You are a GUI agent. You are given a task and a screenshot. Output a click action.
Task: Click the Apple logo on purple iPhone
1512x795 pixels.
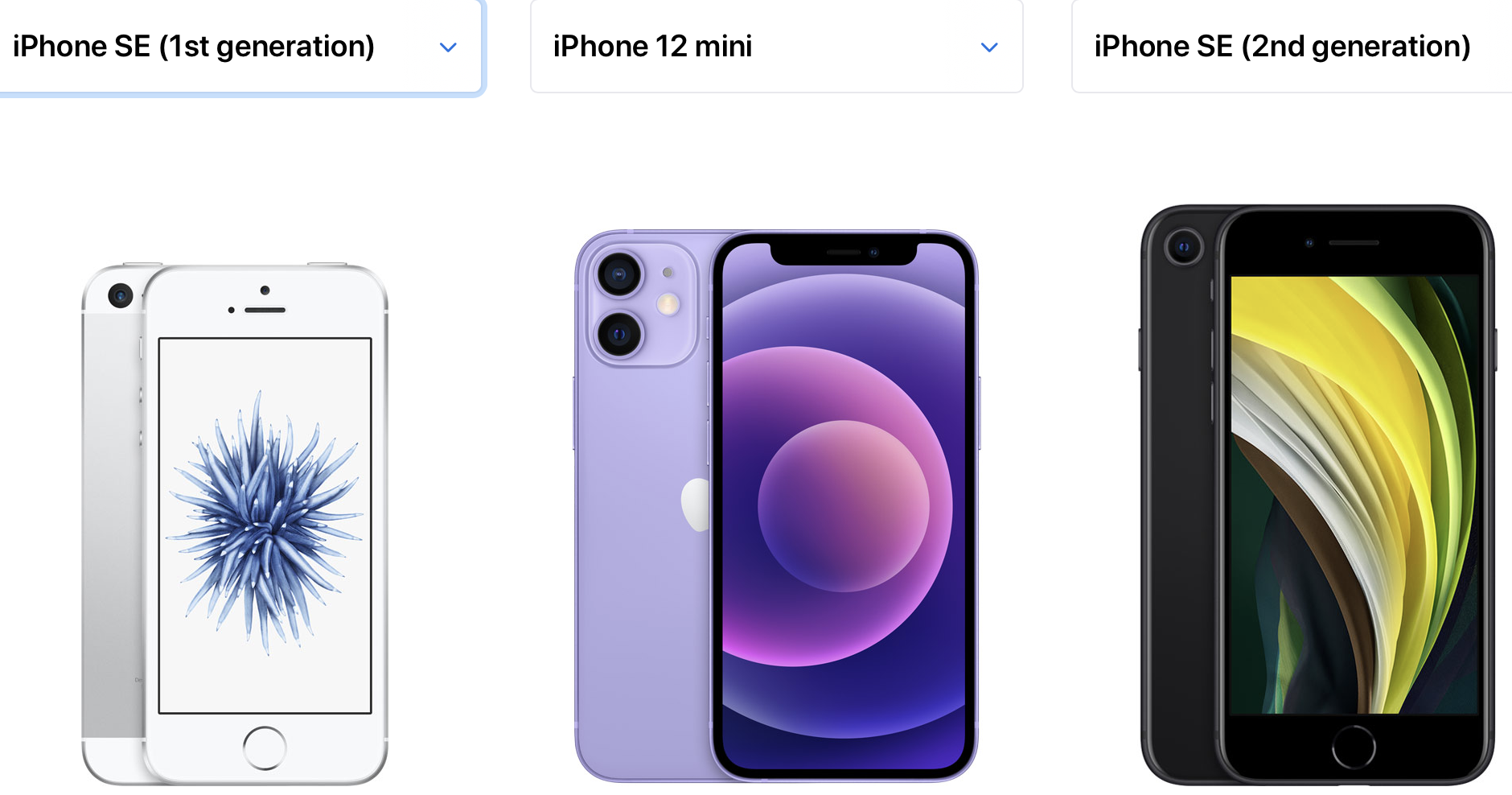[x=696, y=505]
